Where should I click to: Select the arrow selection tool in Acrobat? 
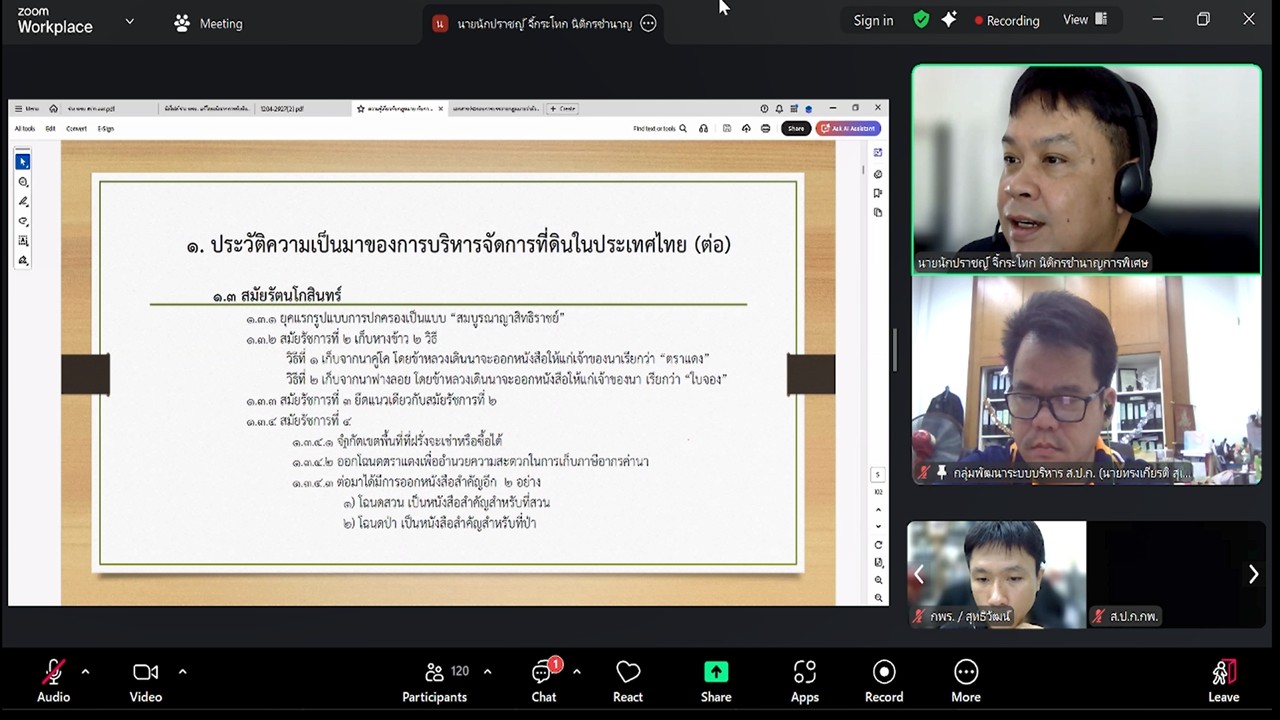[x=22, y=161]
